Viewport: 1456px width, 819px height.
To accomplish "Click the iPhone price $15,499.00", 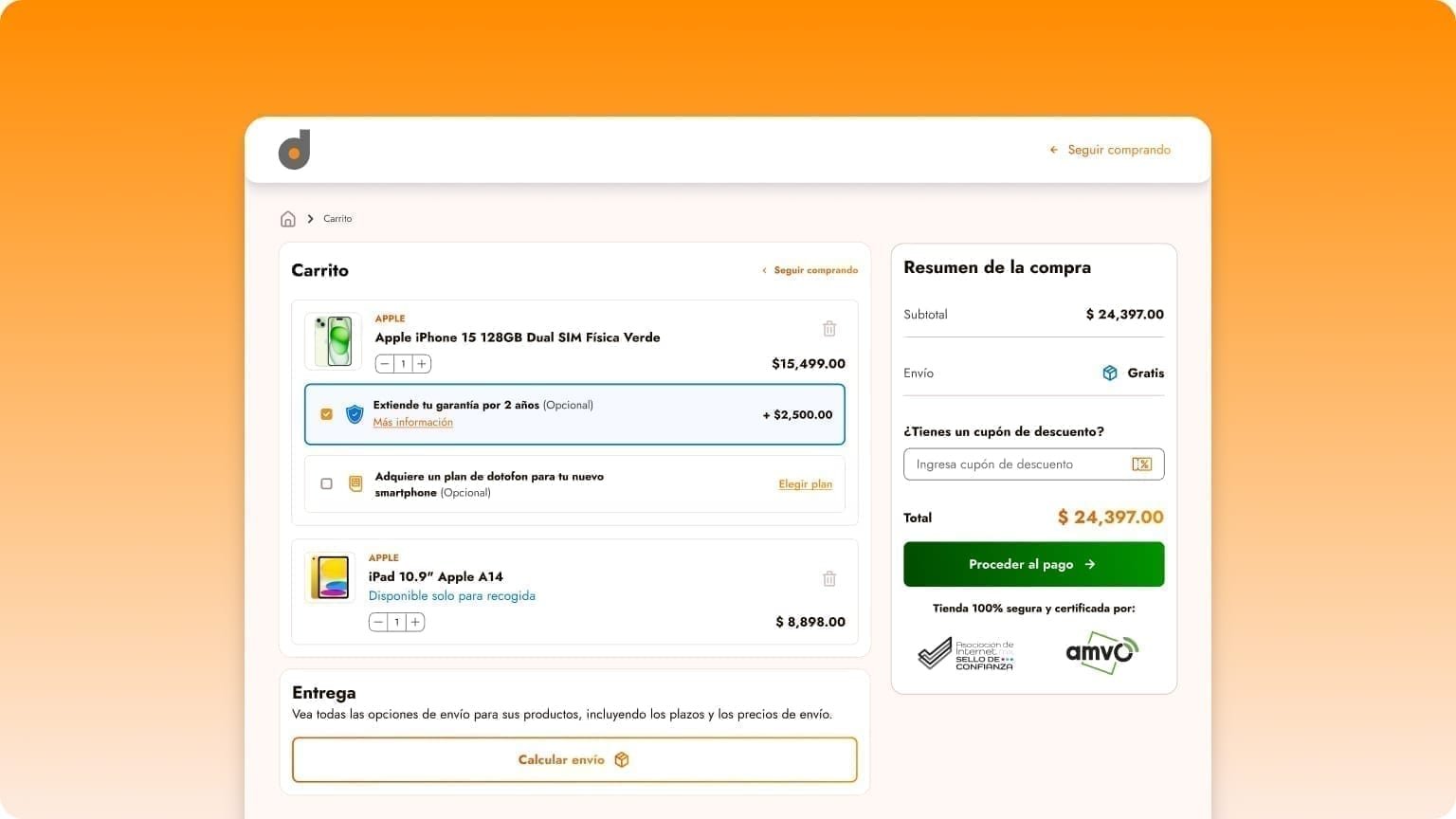I will tap(809, 364).
